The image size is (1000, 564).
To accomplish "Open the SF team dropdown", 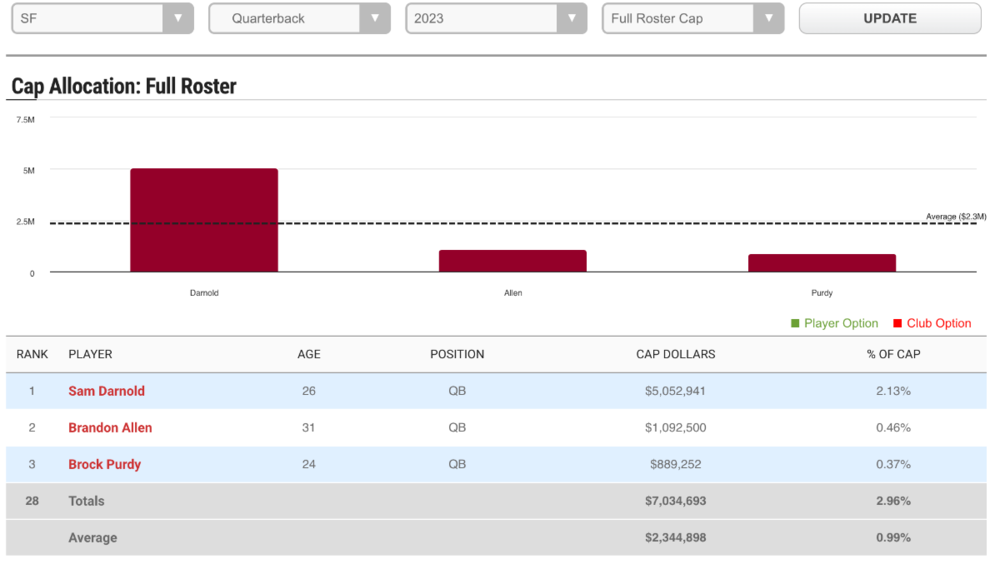I will tap(102, 18).
